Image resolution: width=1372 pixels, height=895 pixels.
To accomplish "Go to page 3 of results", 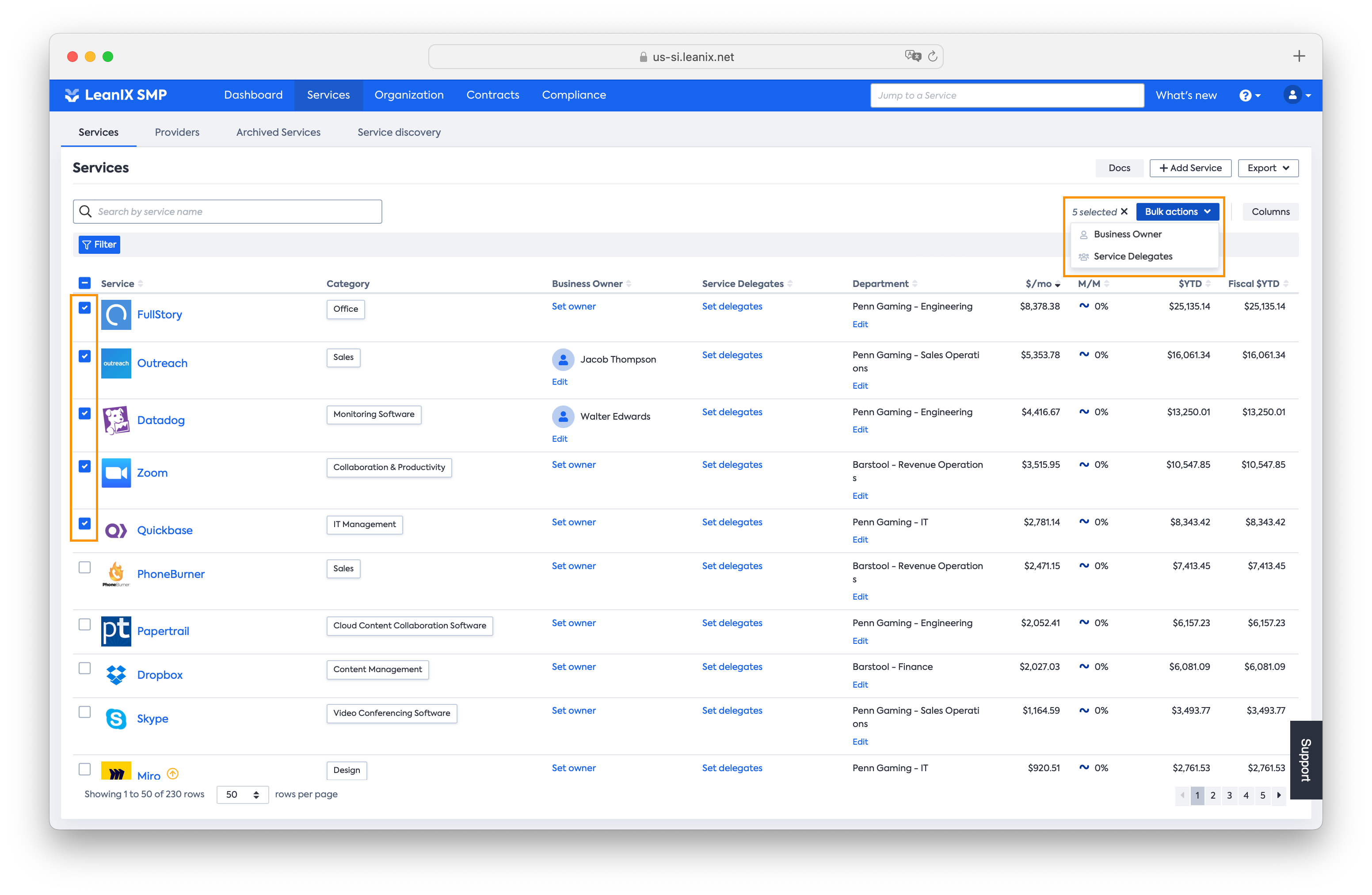I will tap(1229, 795).
